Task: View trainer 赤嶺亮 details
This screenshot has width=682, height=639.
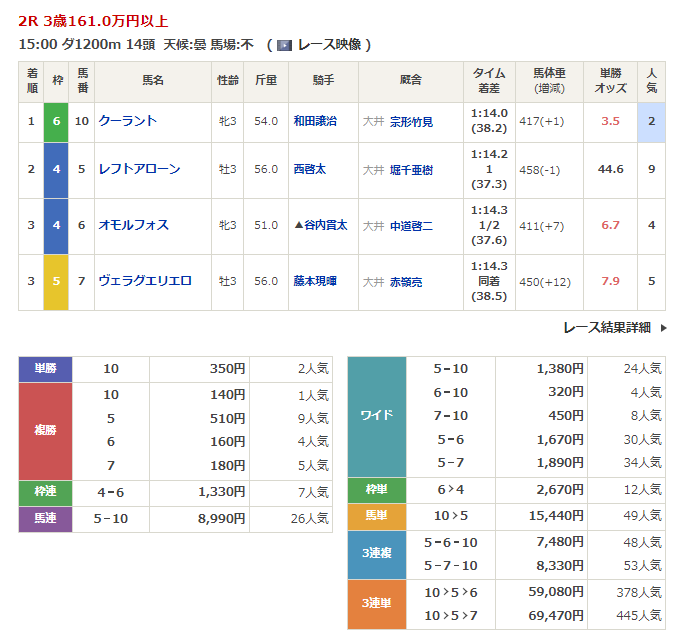Action: tap(406, 281)
